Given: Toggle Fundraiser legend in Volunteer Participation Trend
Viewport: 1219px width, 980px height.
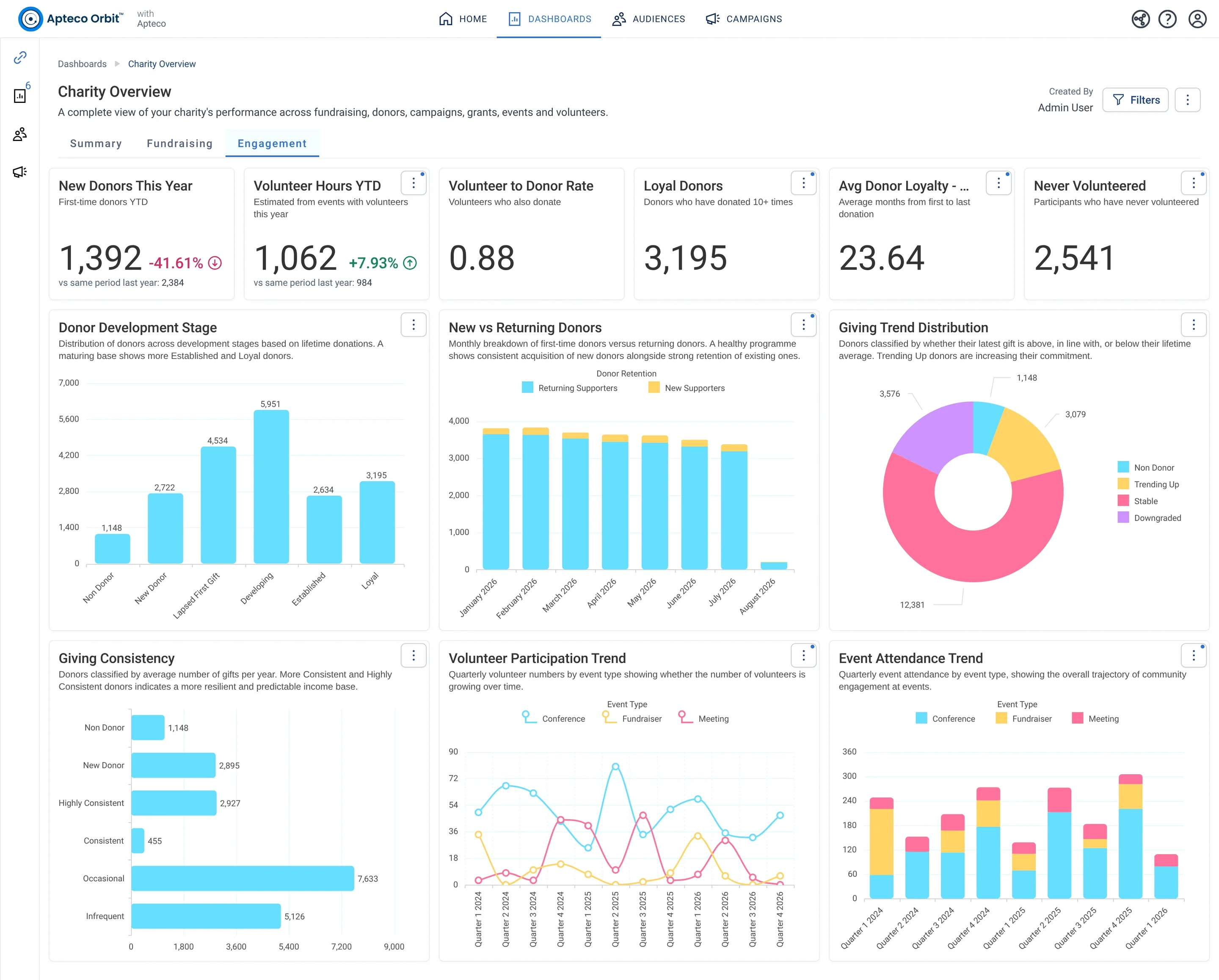Looking at the screenshot, I should coord(632,718).
